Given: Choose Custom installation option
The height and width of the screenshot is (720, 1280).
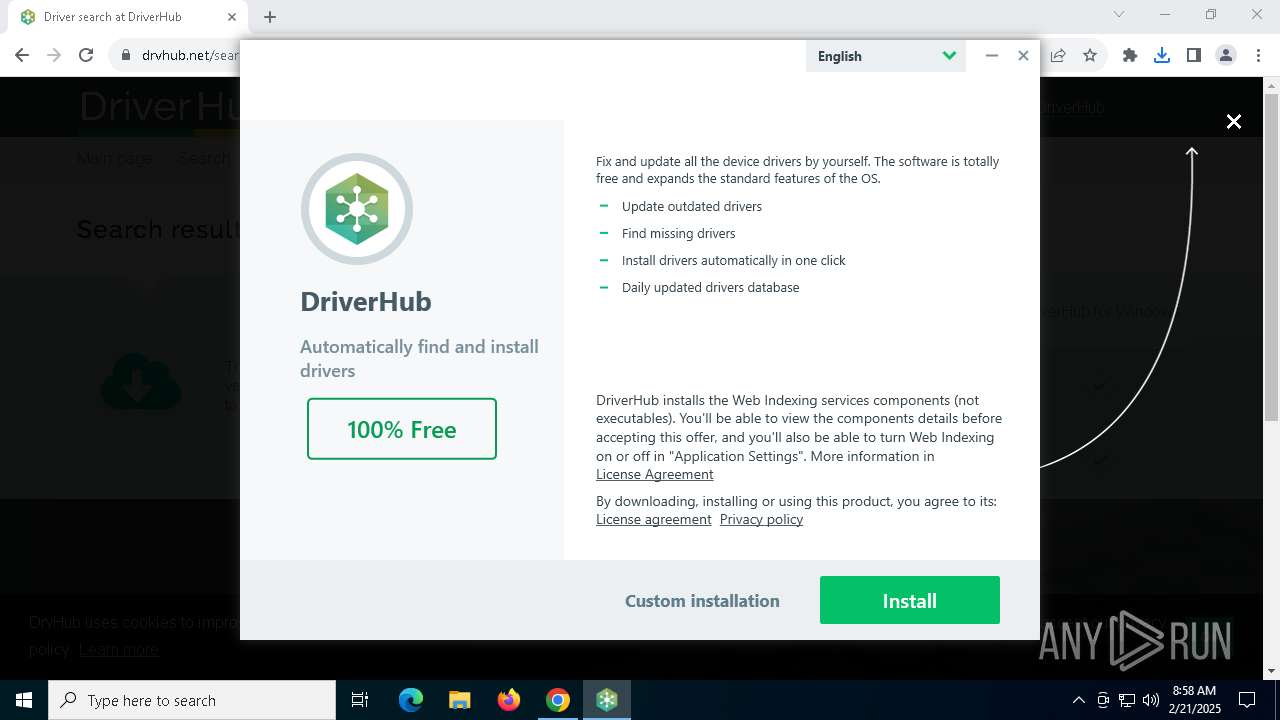Looking at the screenshot, I should click(702, 601).
